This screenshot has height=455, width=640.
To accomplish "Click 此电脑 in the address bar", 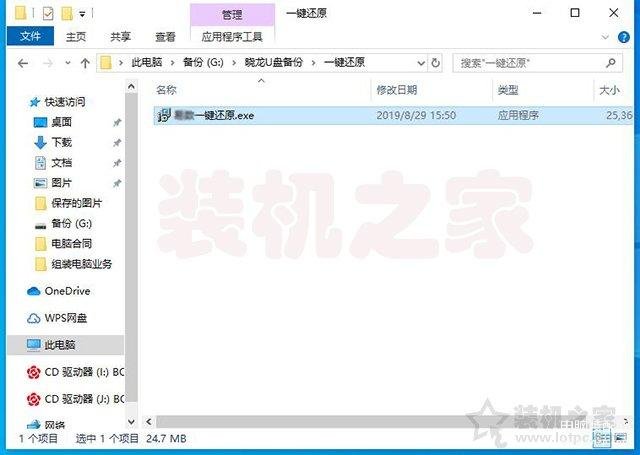I will click(147, 62).
